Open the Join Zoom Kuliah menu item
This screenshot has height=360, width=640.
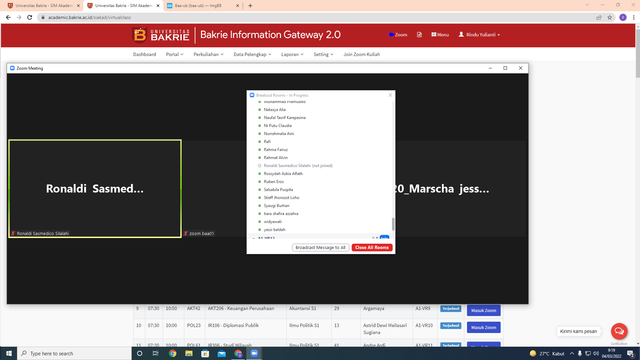362,54
